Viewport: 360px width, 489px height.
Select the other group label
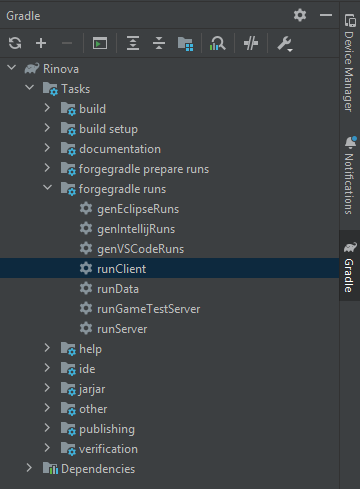(x=93, y=409)
